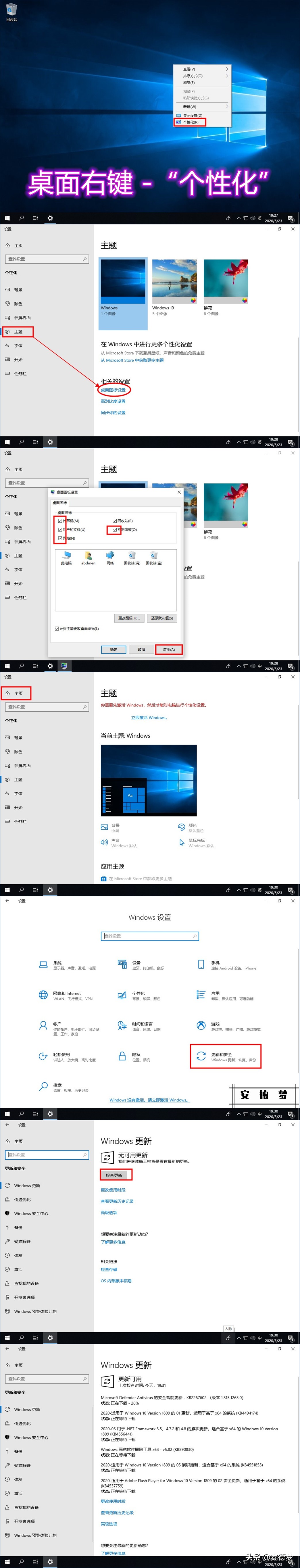Expand the 查看(V) submenu arrow
The height and width of the screenshot is (1568, 300).
pos(227,69)
